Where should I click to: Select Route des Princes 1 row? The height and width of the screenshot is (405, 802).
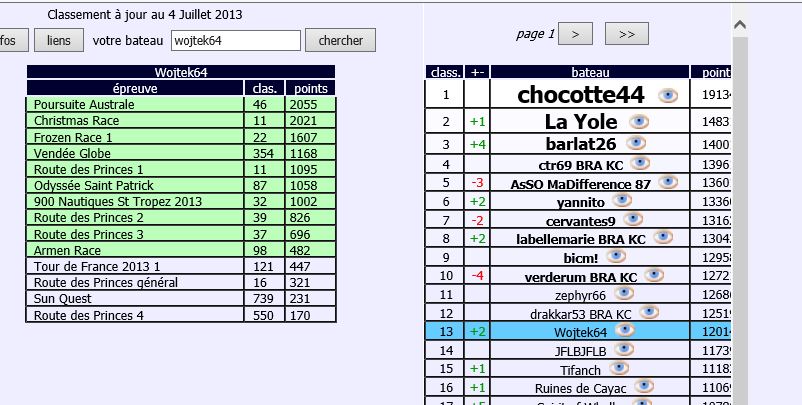[181, 169]
